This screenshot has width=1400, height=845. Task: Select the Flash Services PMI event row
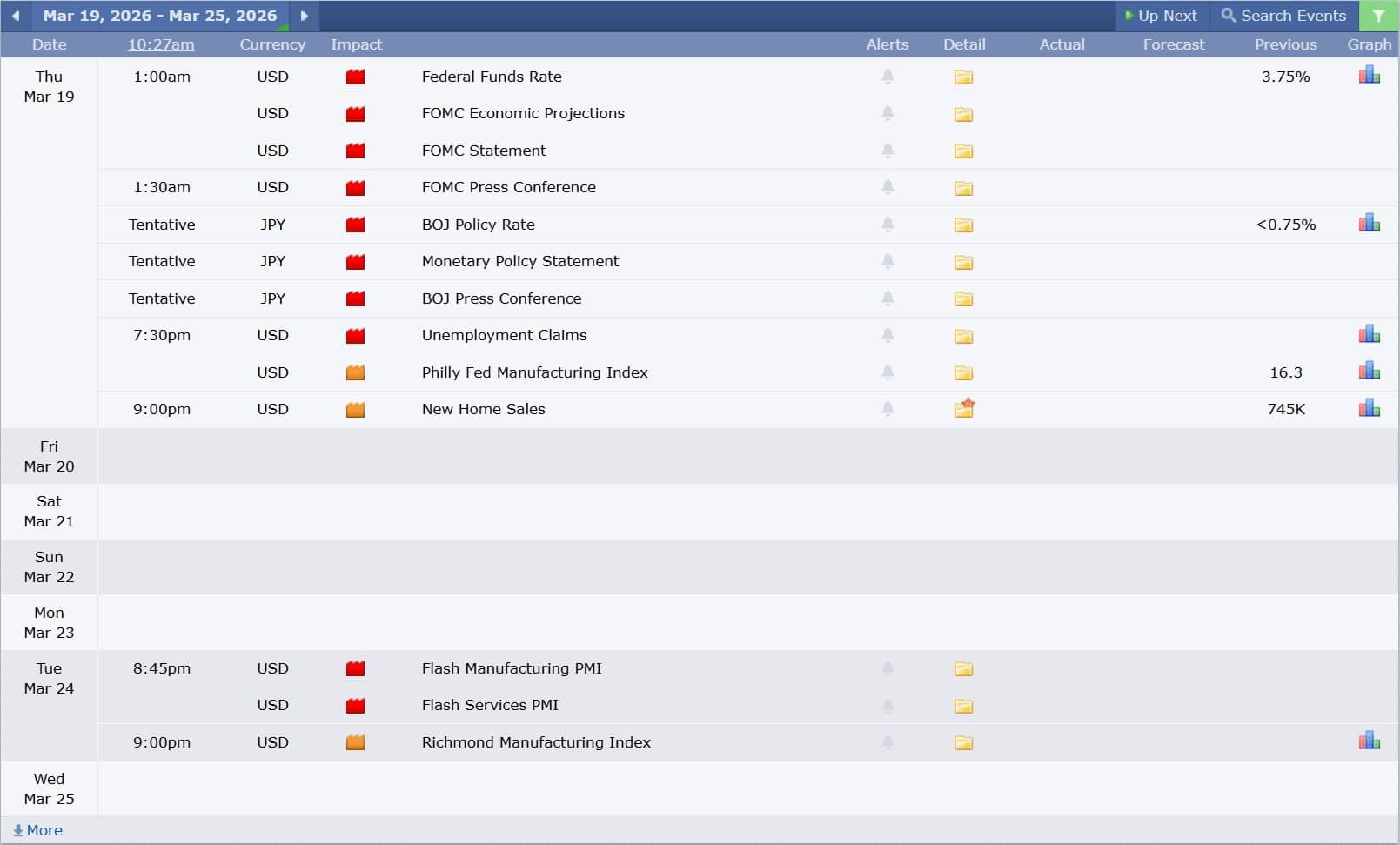490,705
